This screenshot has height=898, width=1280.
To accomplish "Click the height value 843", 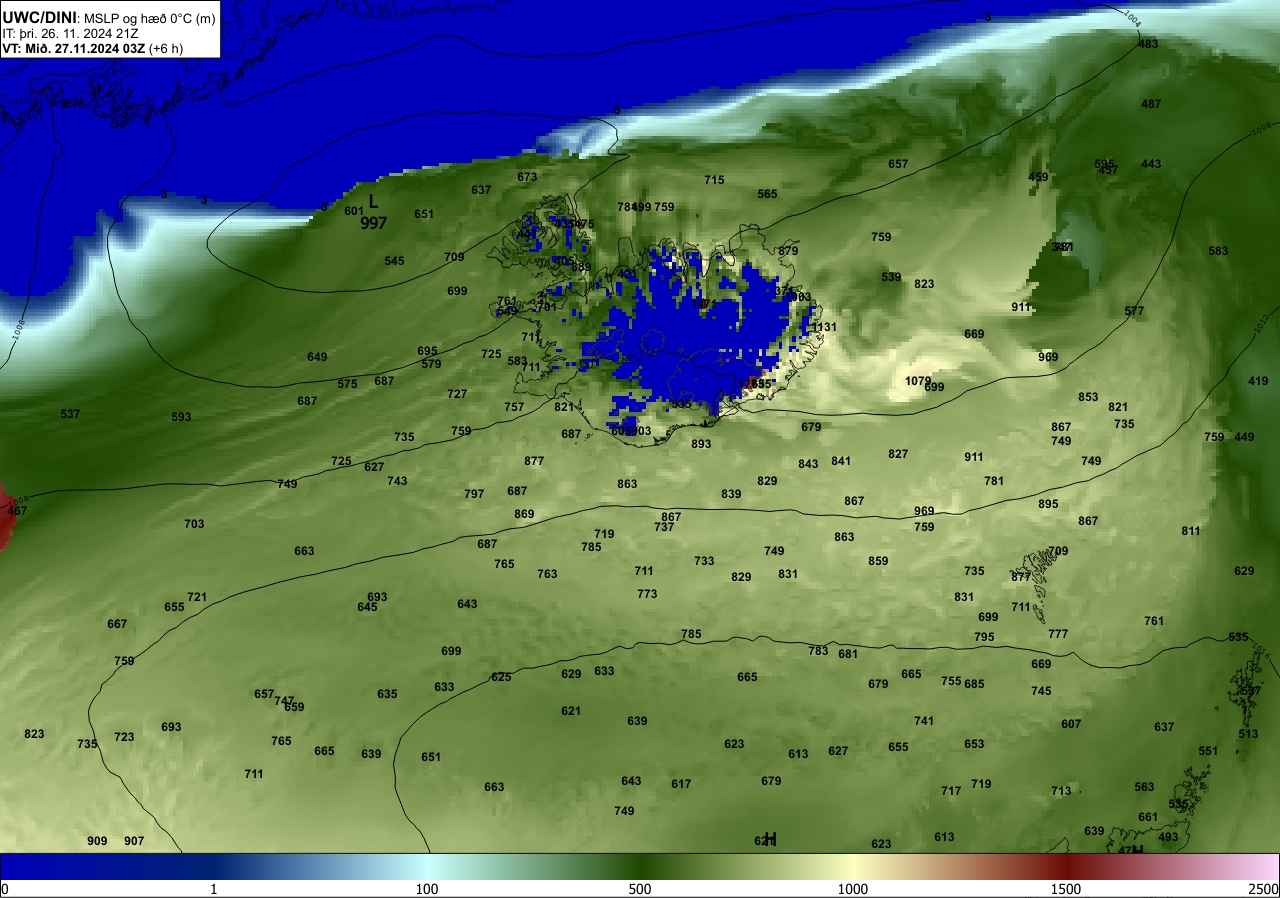I will pos(808,464).
